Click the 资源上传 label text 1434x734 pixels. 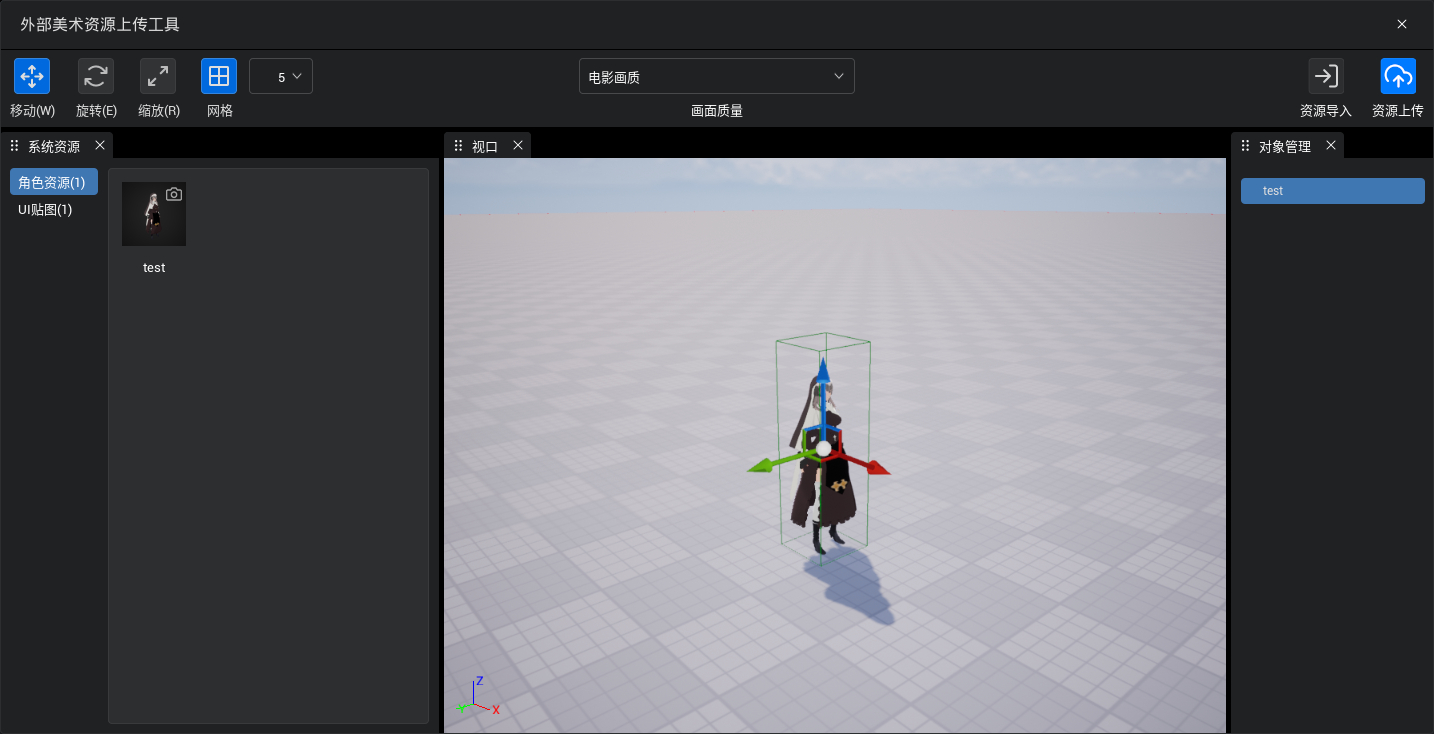click(1398, 111)
